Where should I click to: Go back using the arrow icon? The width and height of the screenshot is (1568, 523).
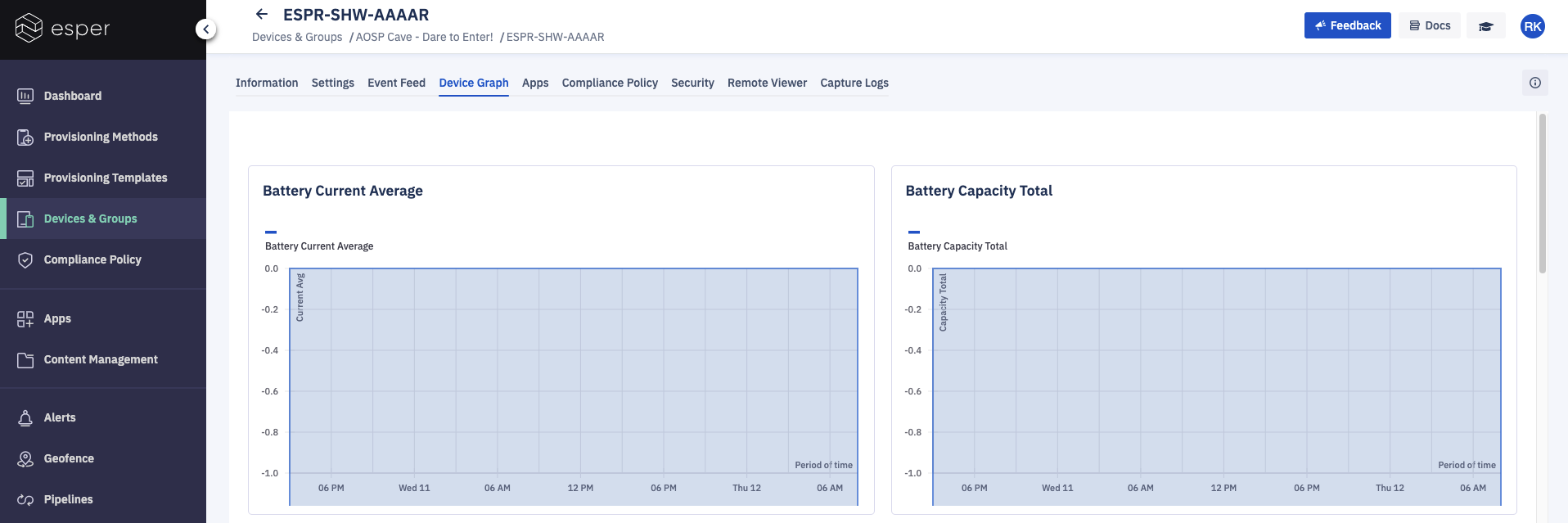[262, 14]
